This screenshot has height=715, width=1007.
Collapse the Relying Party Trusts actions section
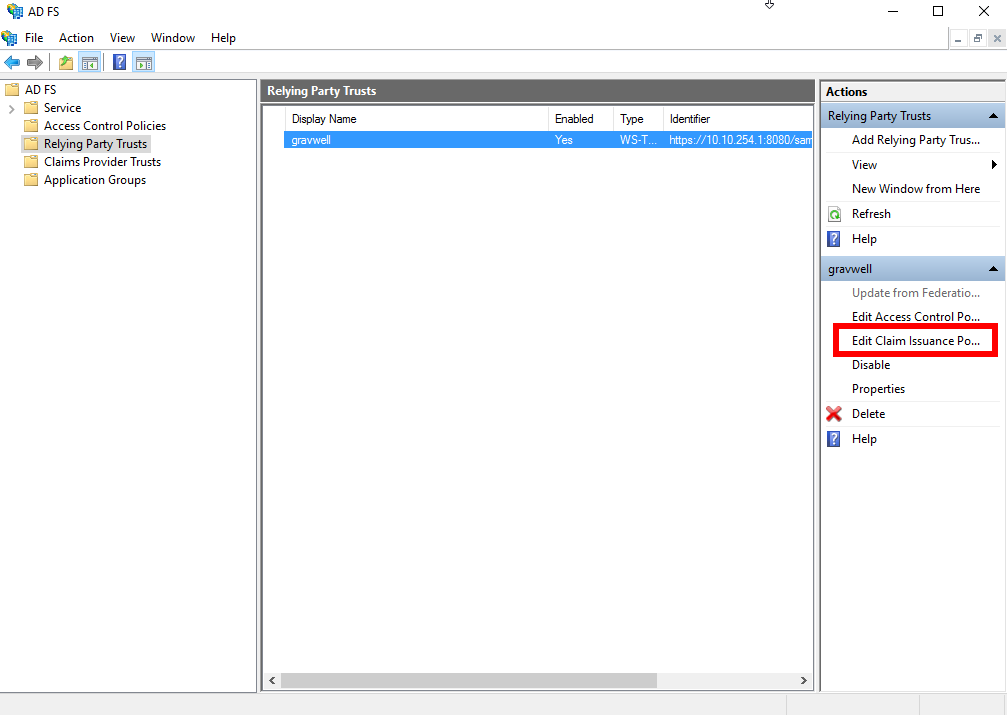tap(993, 116)
